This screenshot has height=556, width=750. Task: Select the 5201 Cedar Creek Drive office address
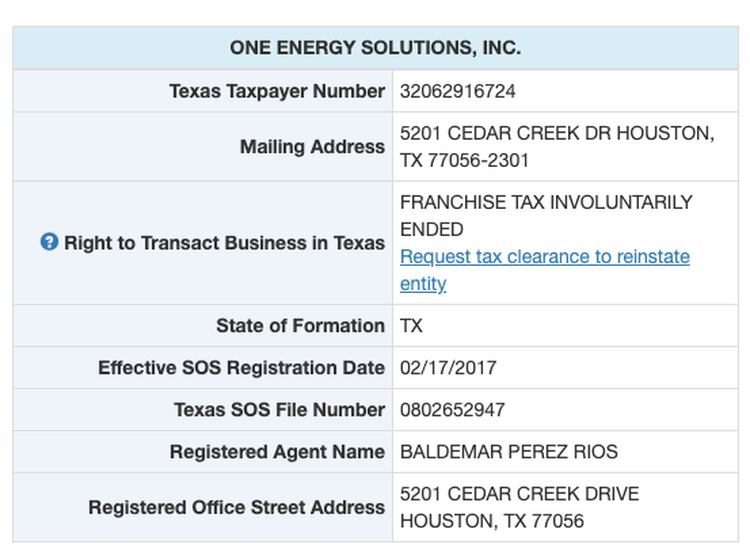pyautogui.click(x=519, y=507)
